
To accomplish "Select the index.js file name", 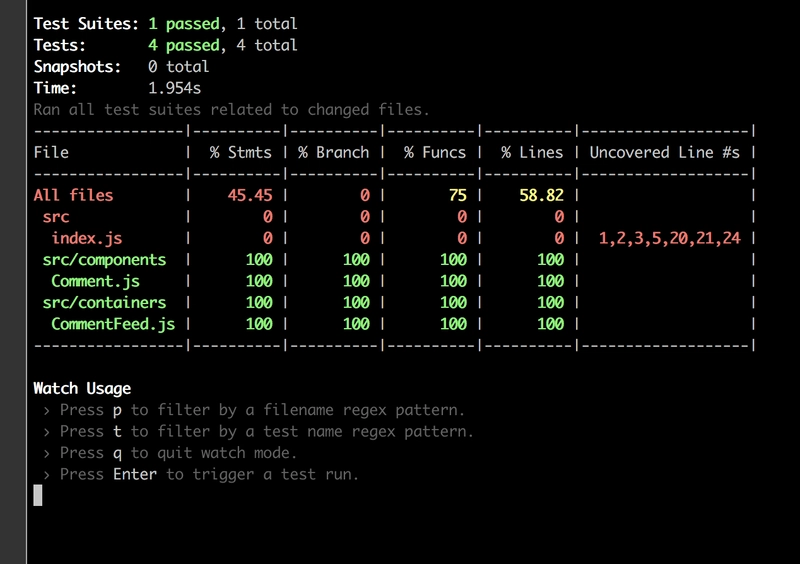I will coord(87,238).
